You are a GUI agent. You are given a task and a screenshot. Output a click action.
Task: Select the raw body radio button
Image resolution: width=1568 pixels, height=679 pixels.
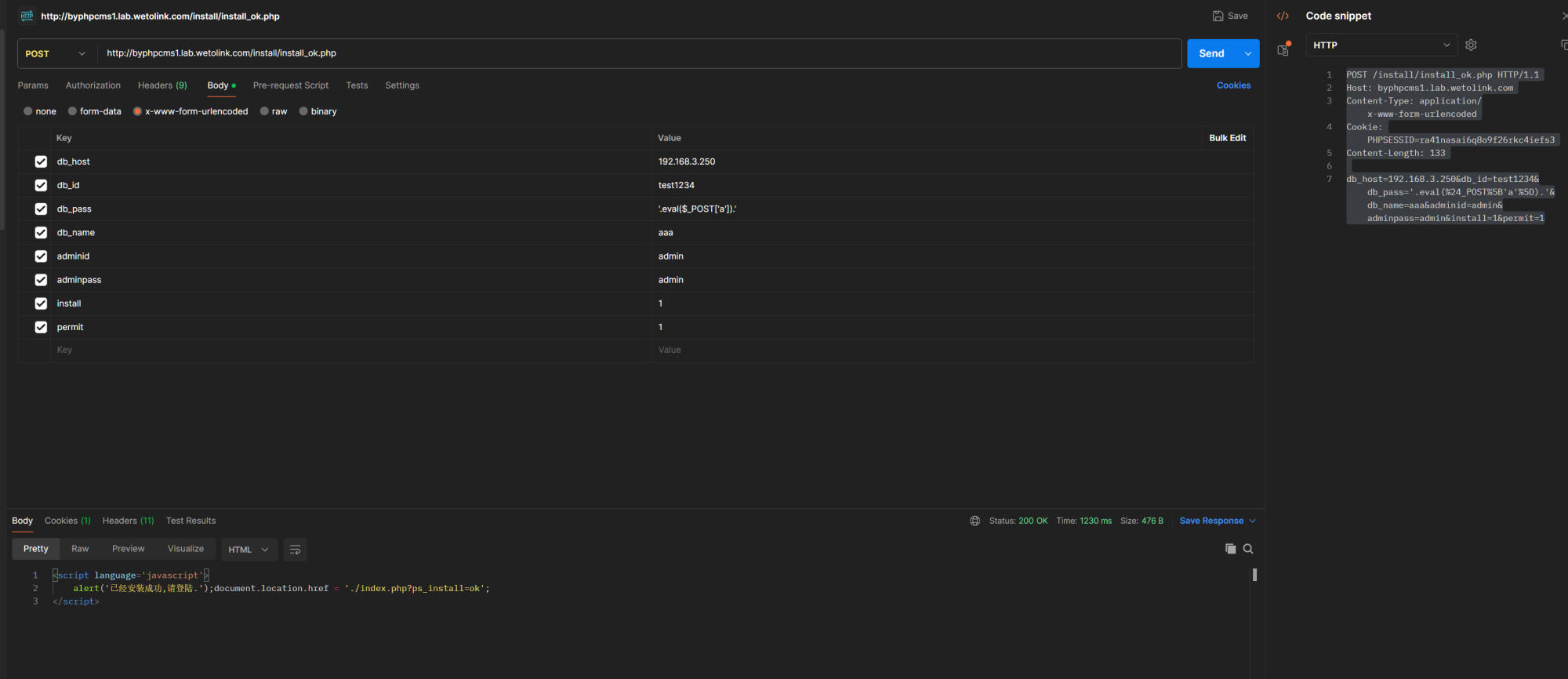[264, 111]
